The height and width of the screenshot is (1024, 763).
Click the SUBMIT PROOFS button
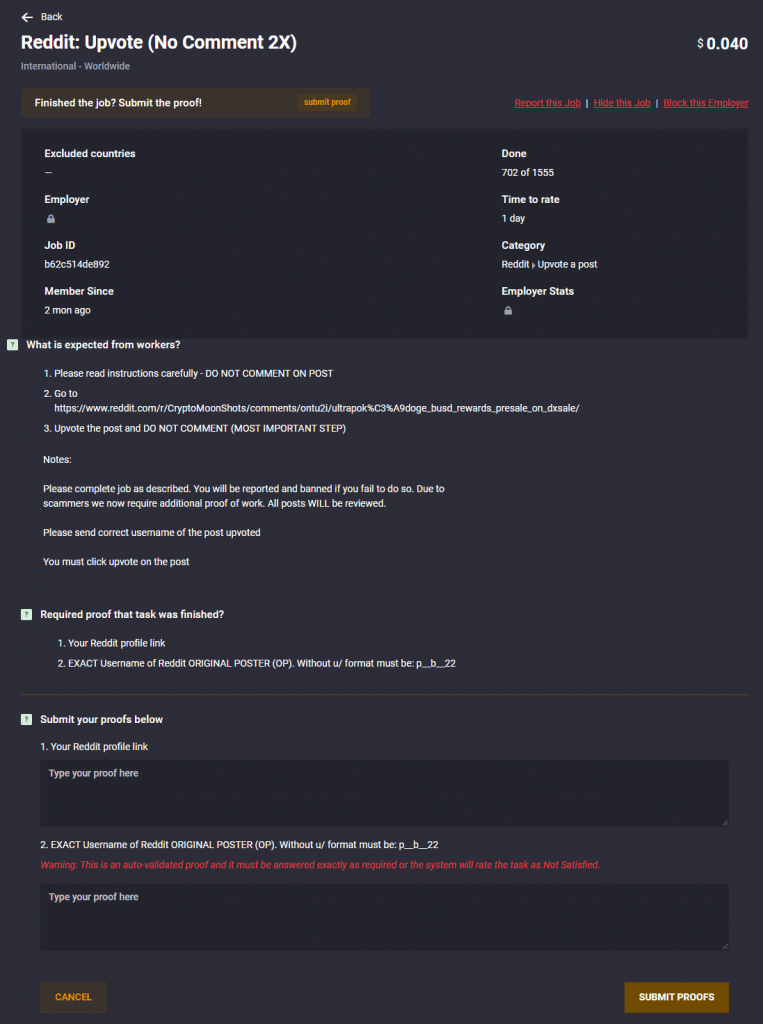click(676, 997)
